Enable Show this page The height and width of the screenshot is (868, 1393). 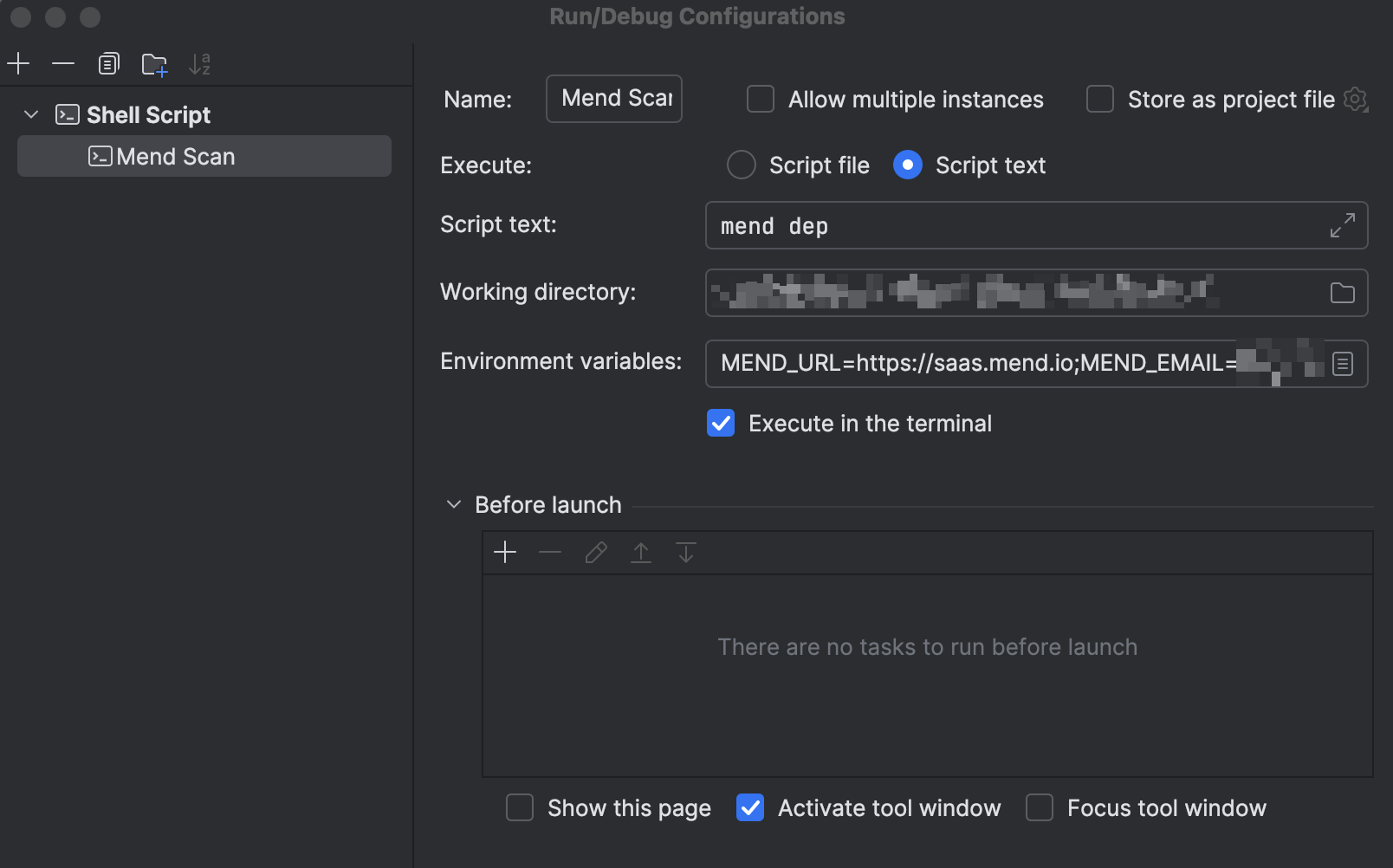520,807
